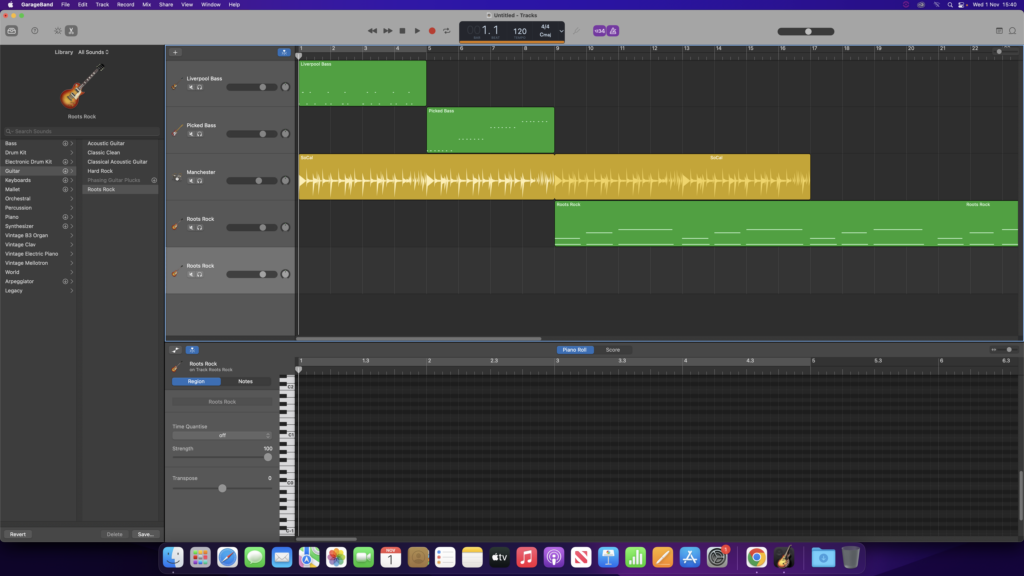Switch to the Score tab
Screen dimensions: 1024x576
tap(613, 350)
